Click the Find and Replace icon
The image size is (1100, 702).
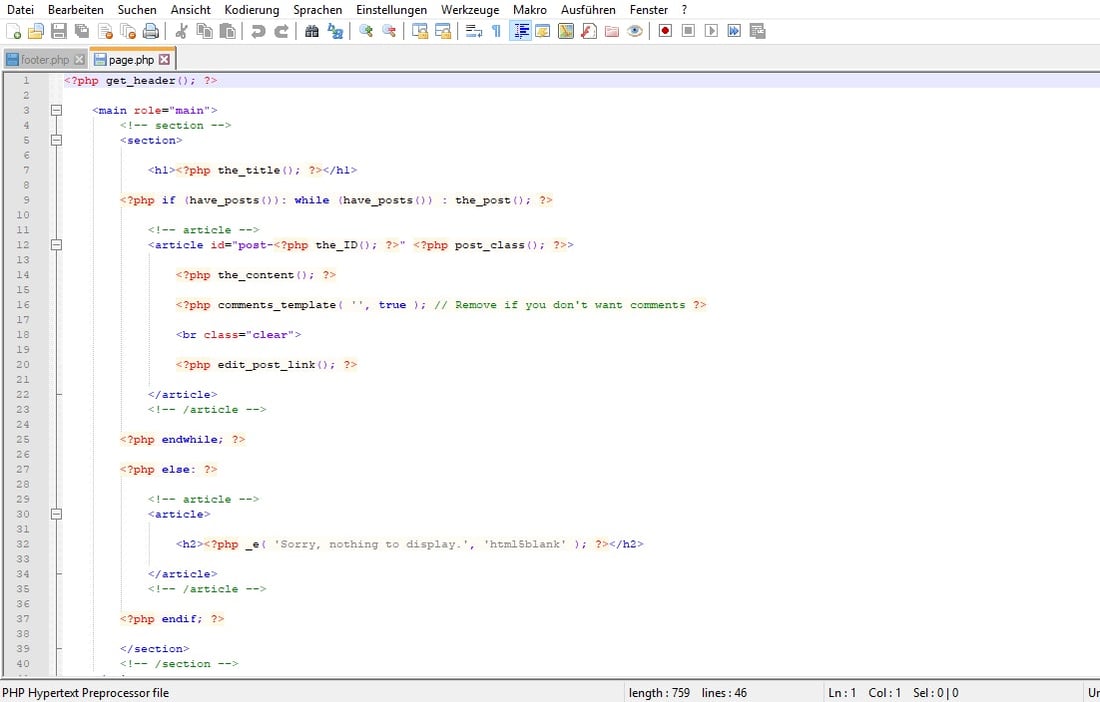pos(335,32)
